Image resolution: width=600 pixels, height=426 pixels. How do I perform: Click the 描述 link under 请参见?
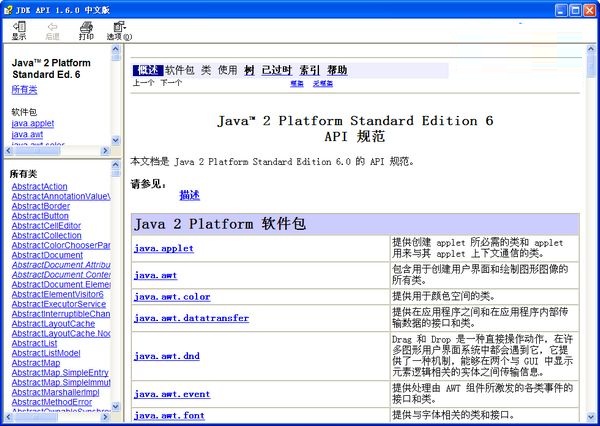189,195
